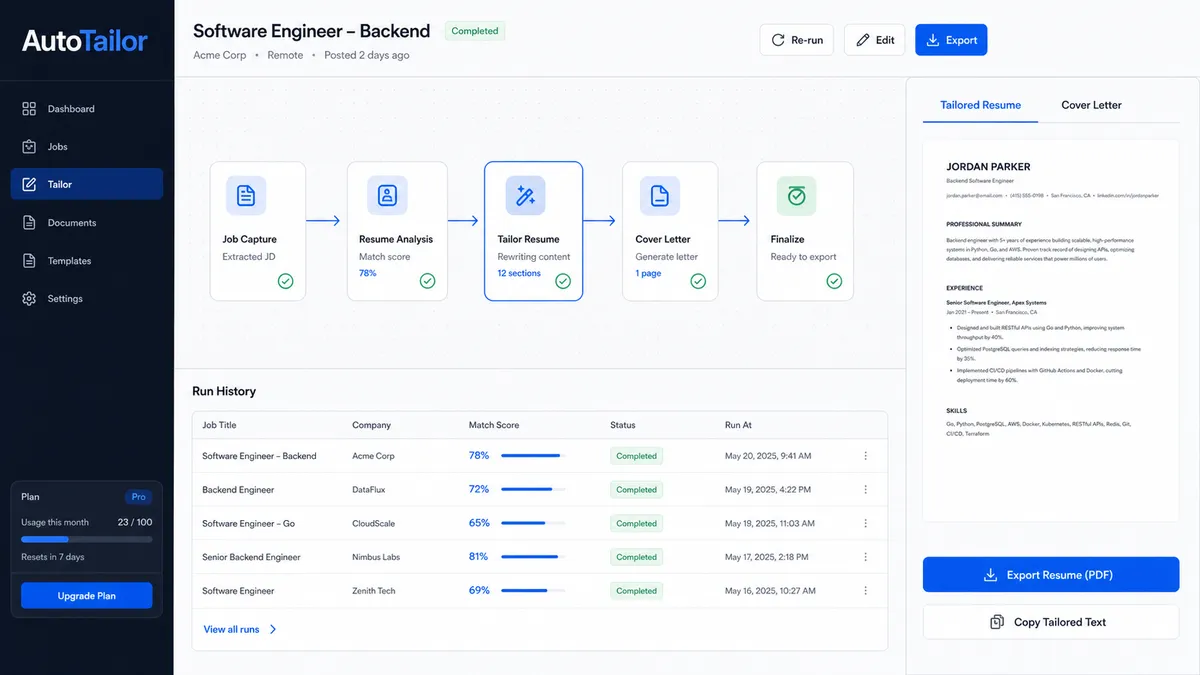Click the green checkmark on Resume Analysis card

pos(428,282)
